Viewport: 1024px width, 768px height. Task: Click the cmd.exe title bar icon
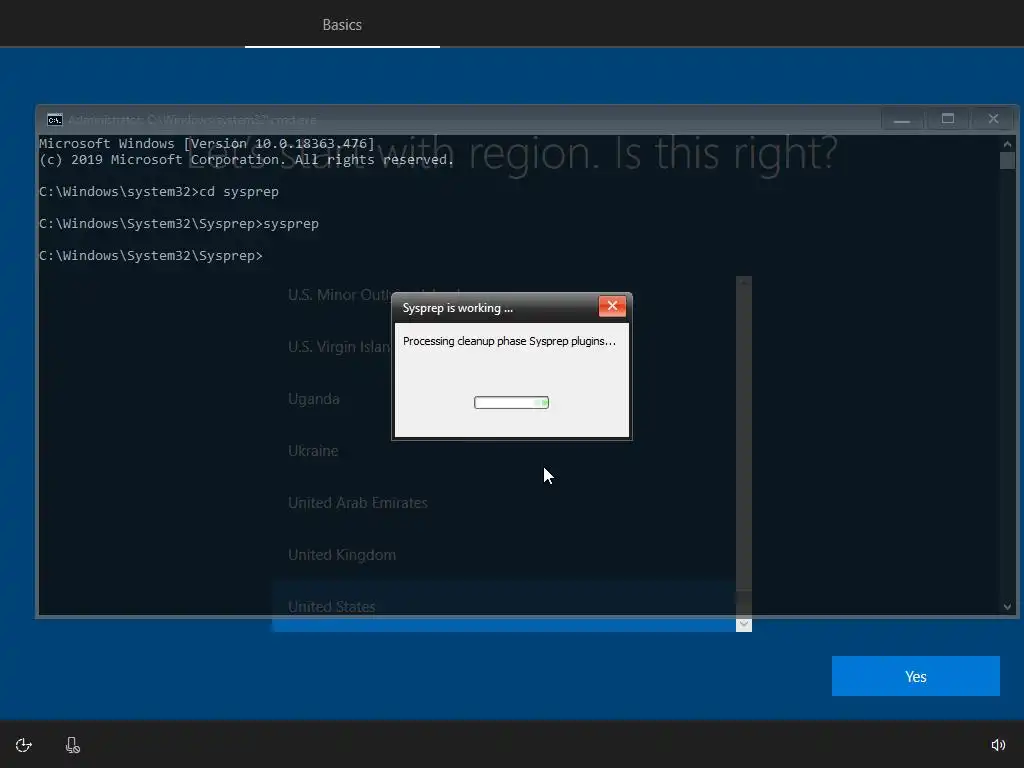55,120
